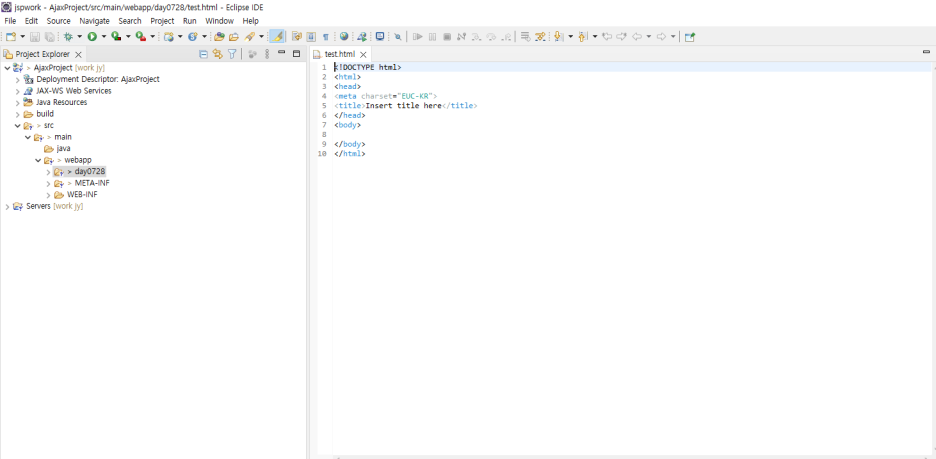Screen dimensions: 936x459
Task: Open the File menu
Action: (x=10, y=21)
